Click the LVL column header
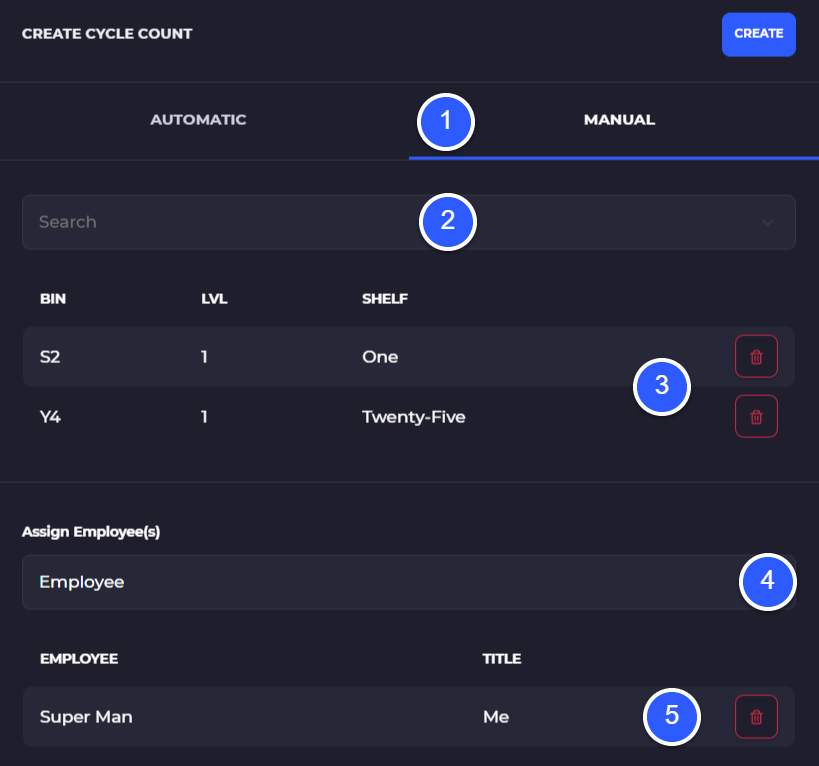The width and height of the screenshot is (819, 766). click(x=214, y=299)
